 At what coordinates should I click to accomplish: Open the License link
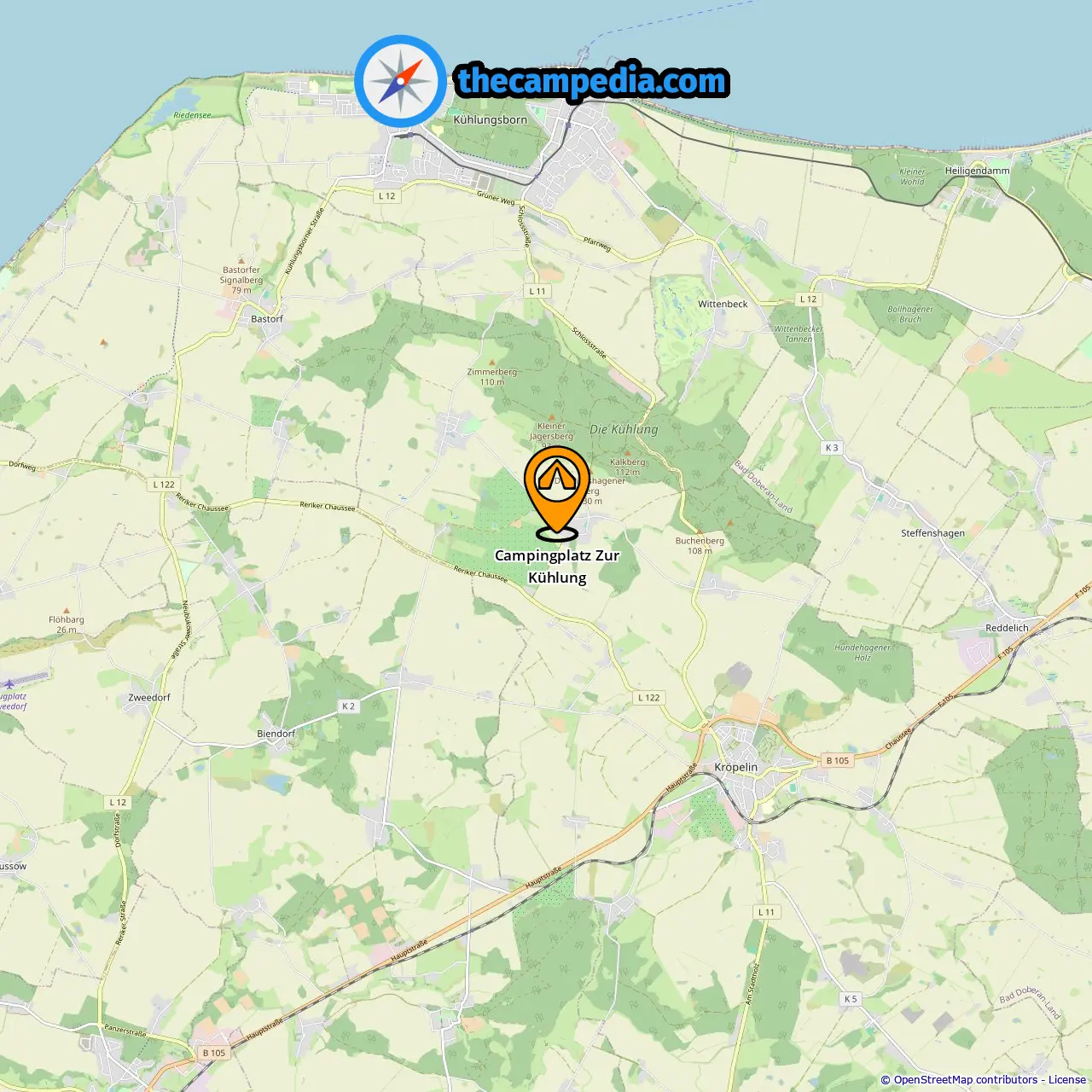coord(1067,1080)
